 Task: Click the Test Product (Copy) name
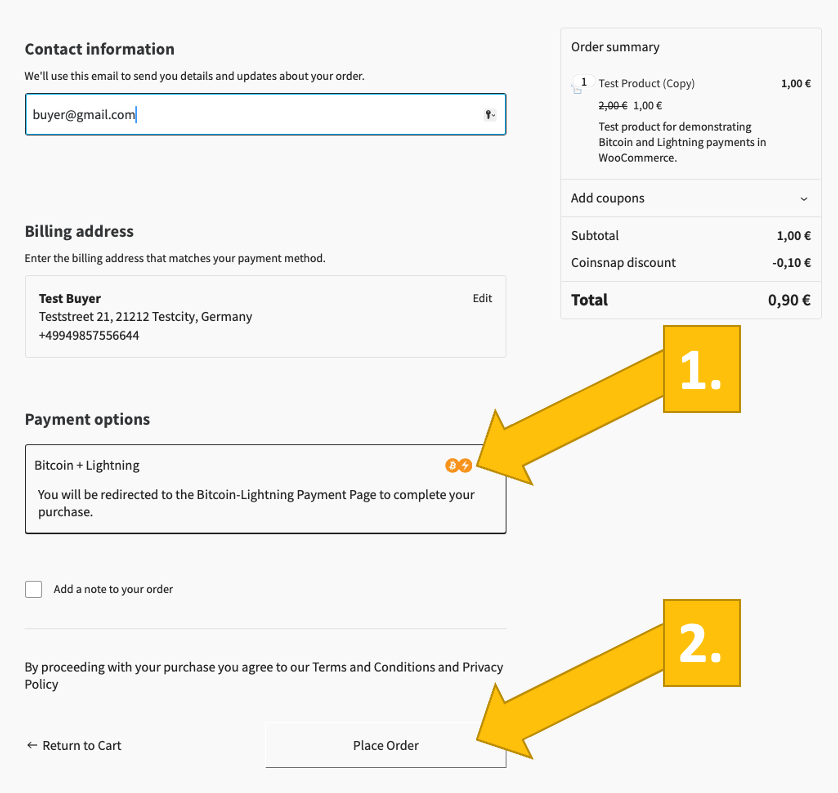click(x=646, y=84)
